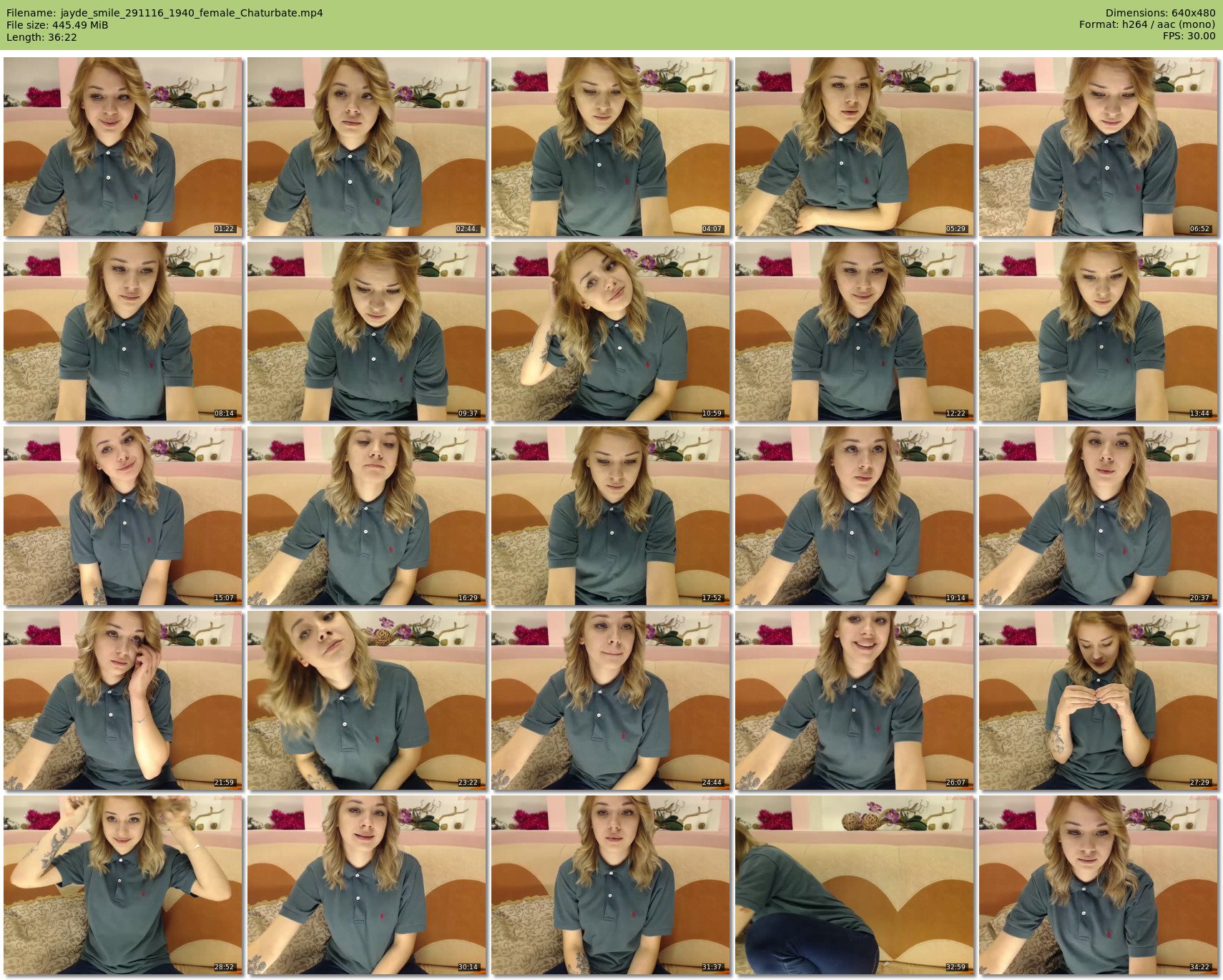Click the File size 445.49 MiB line

pos(57,25)
